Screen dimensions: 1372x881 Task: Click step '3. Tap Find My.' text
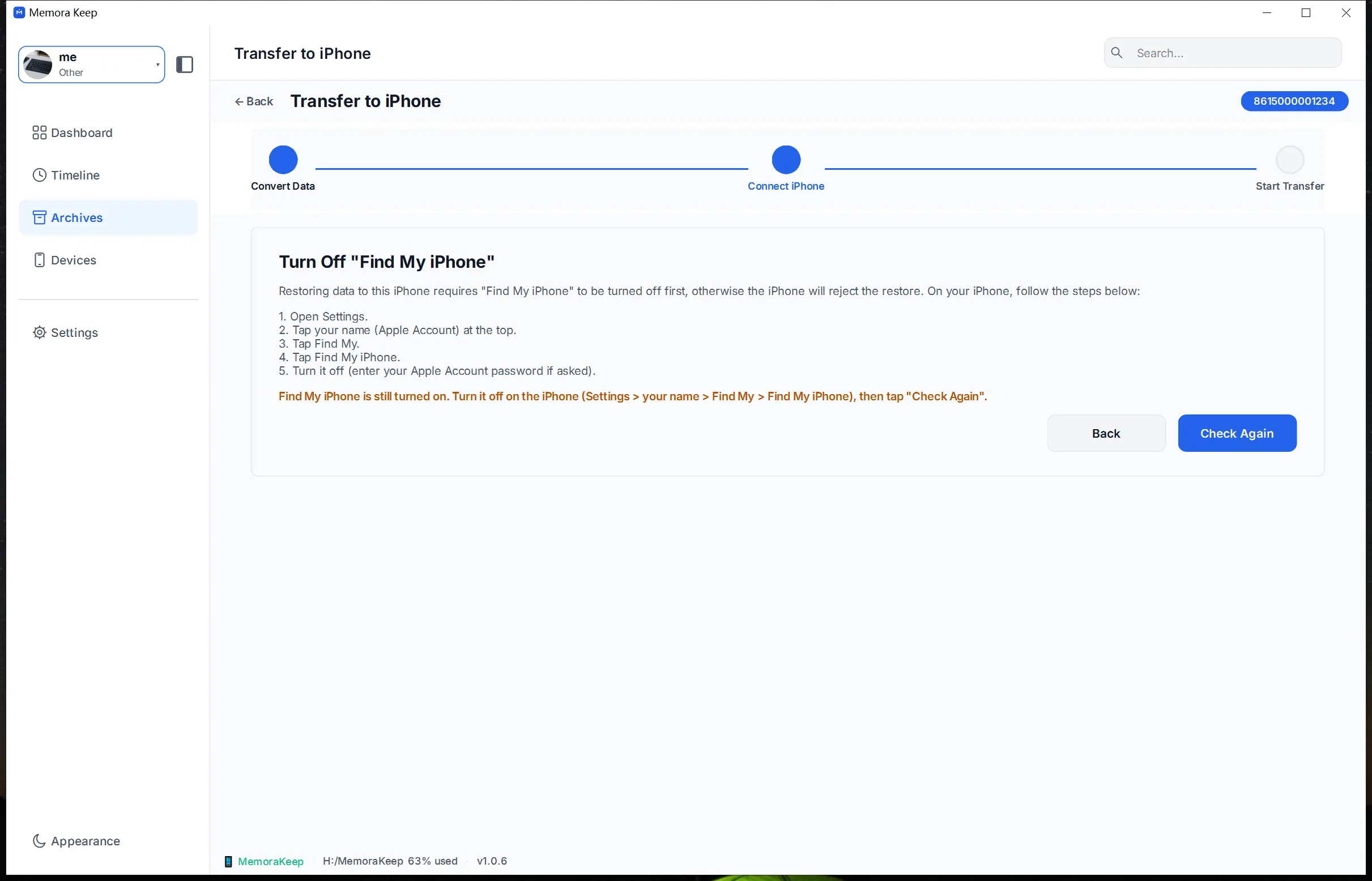click(319, 344)
